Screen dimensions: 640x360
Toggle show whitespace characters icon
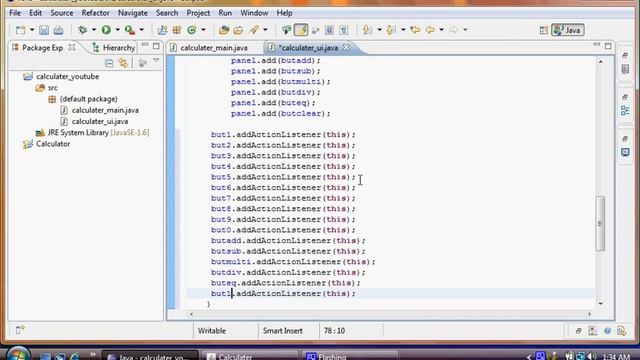point(344,30)
